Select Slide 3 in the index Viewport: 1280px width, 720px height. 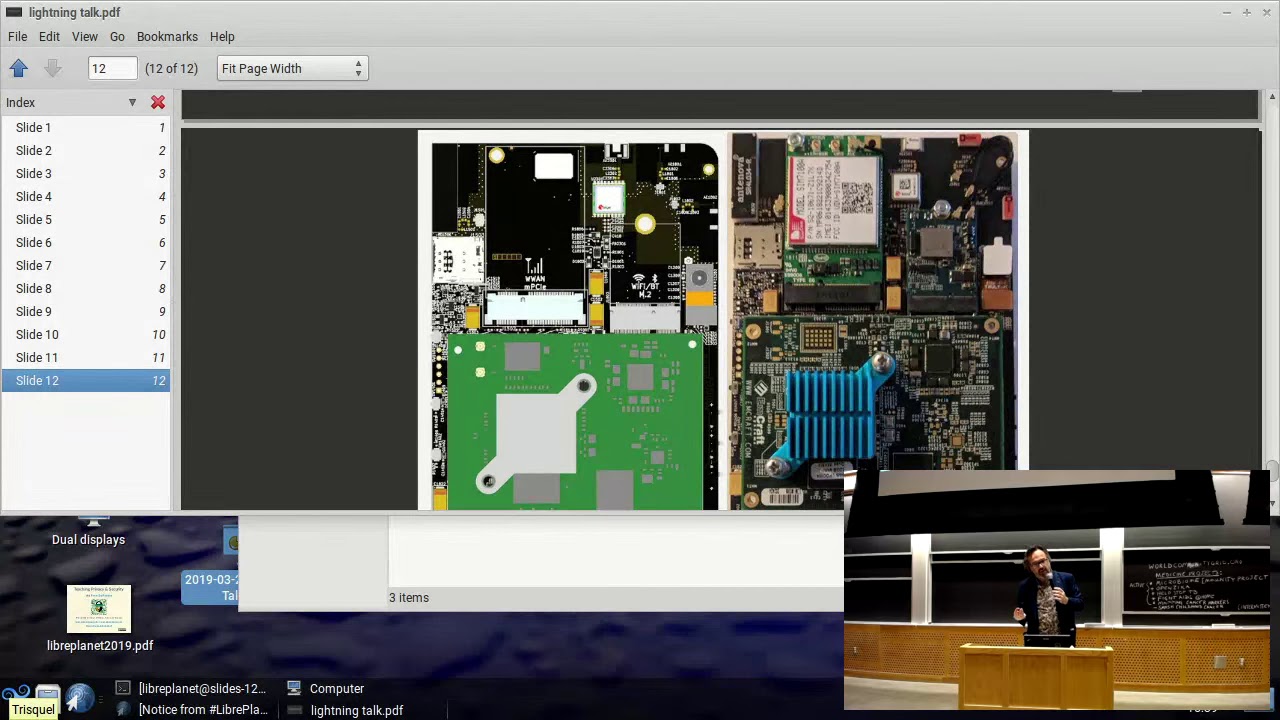tap(85, 174)
